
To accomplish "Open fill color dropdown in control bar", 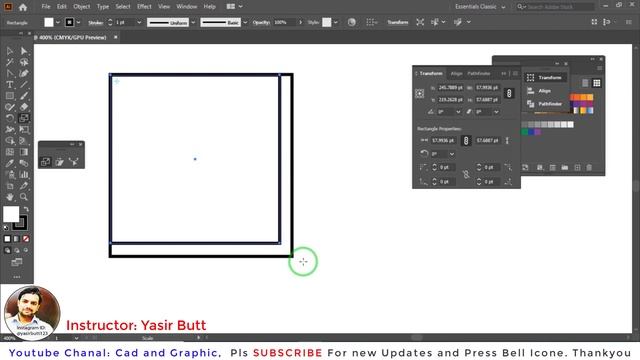I will coord(58,22).
